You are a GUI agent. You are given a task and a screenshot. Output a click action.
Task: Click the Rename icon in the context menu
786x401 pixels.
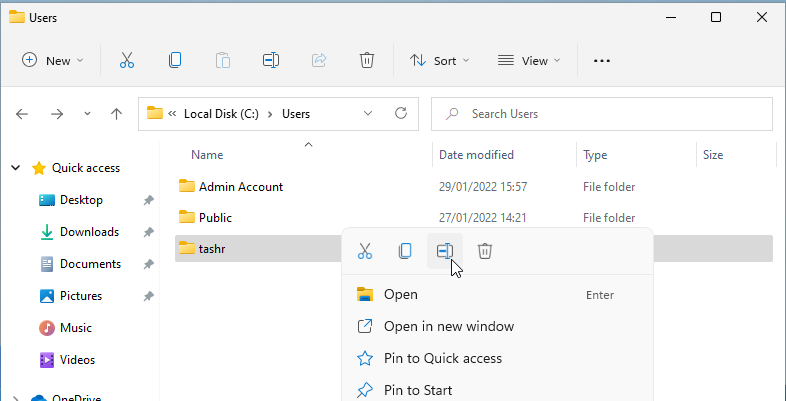click(x=445, y=251)
